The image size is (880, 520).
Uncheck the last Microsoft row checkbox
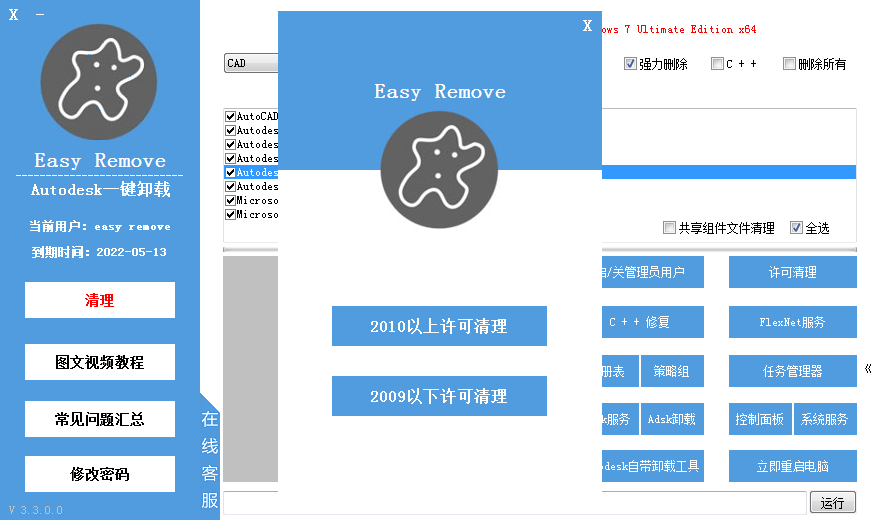[230, 214]
